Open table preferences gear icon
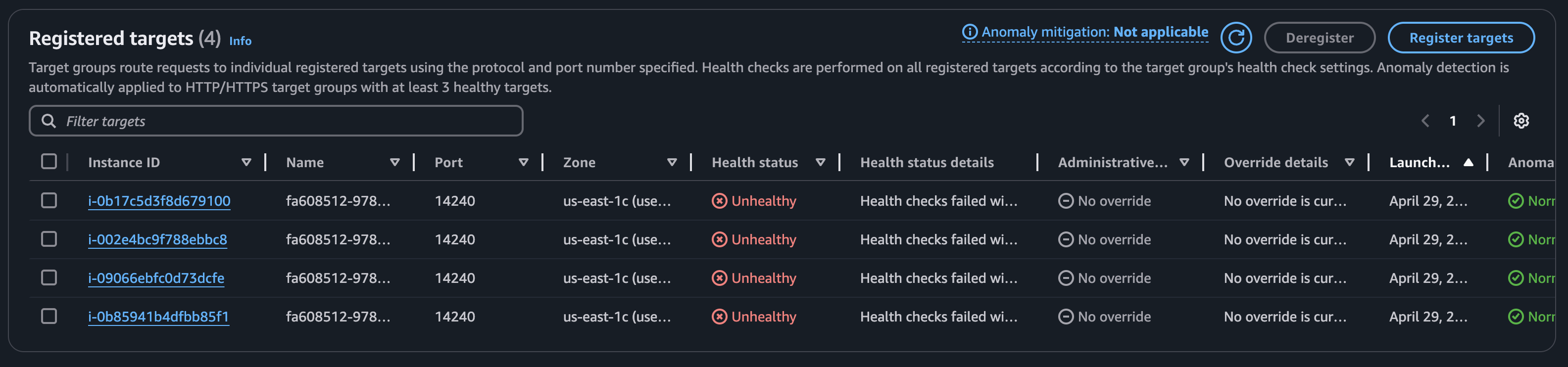The height and width of the screenshot is (367, 1568). click(1520, 121)
